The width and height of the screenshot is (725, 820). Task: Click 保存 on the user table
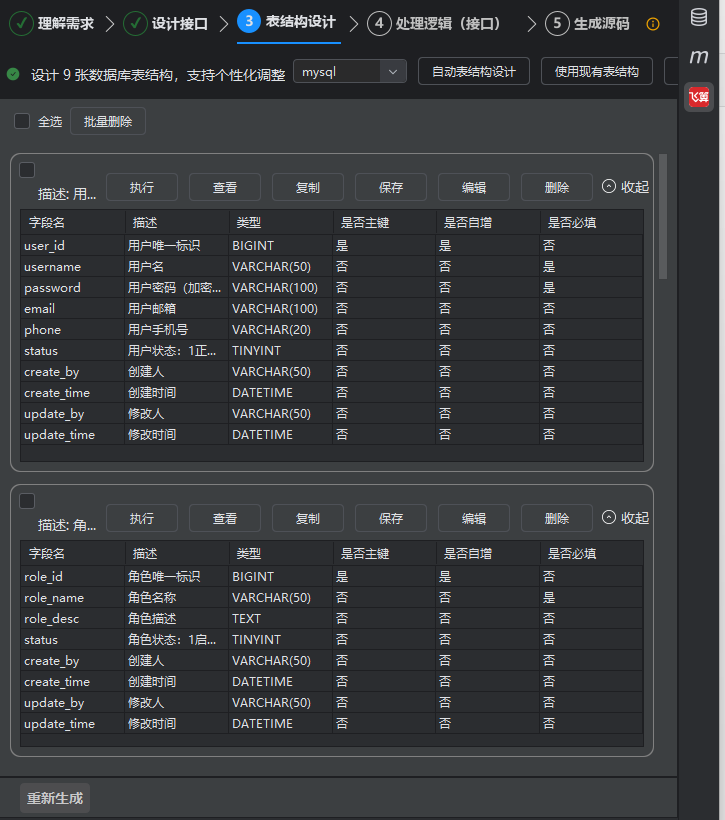pos(391,187)
